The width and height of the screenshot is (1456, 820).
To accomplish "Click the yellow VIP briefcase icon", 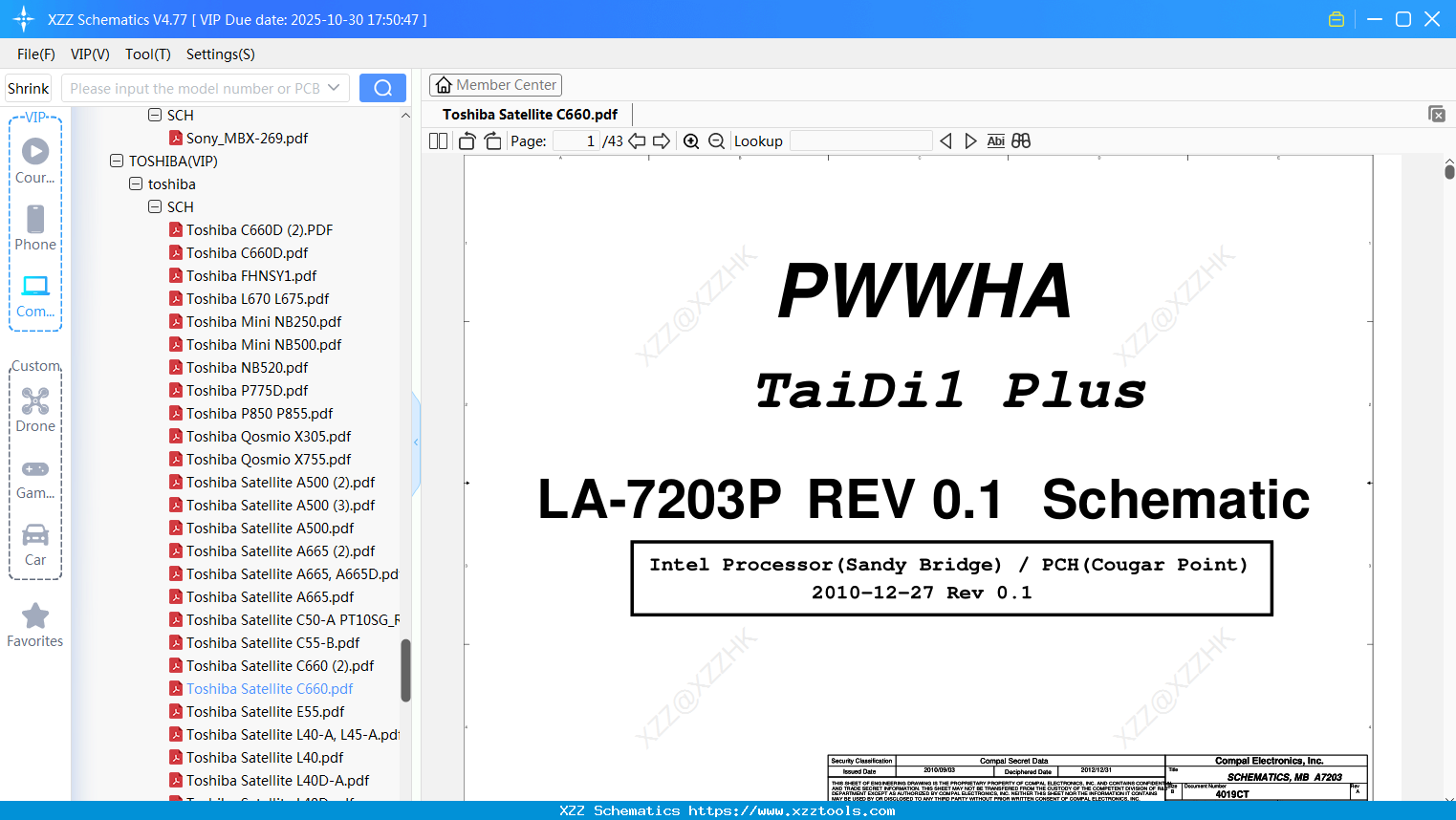I will click(x=1336, y=19).
